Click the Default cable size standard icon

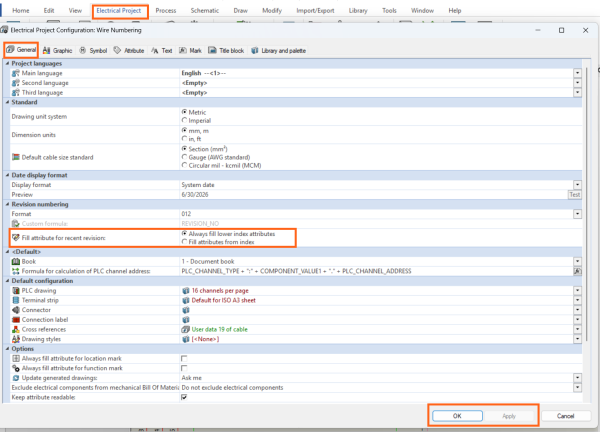pos(16,157)
